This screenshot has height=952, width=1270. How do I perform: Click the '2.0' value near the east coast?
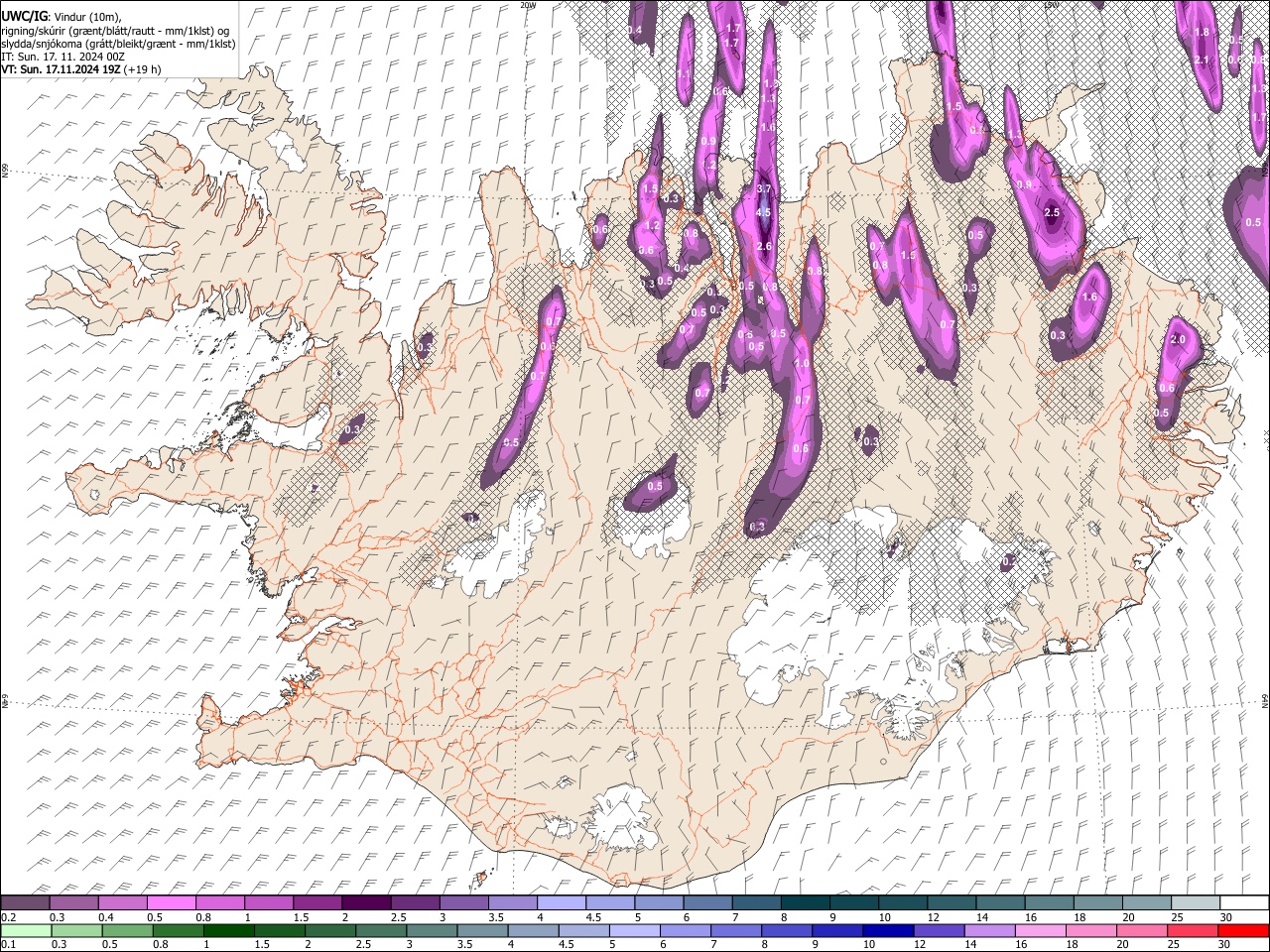[x=1179, y=340]
